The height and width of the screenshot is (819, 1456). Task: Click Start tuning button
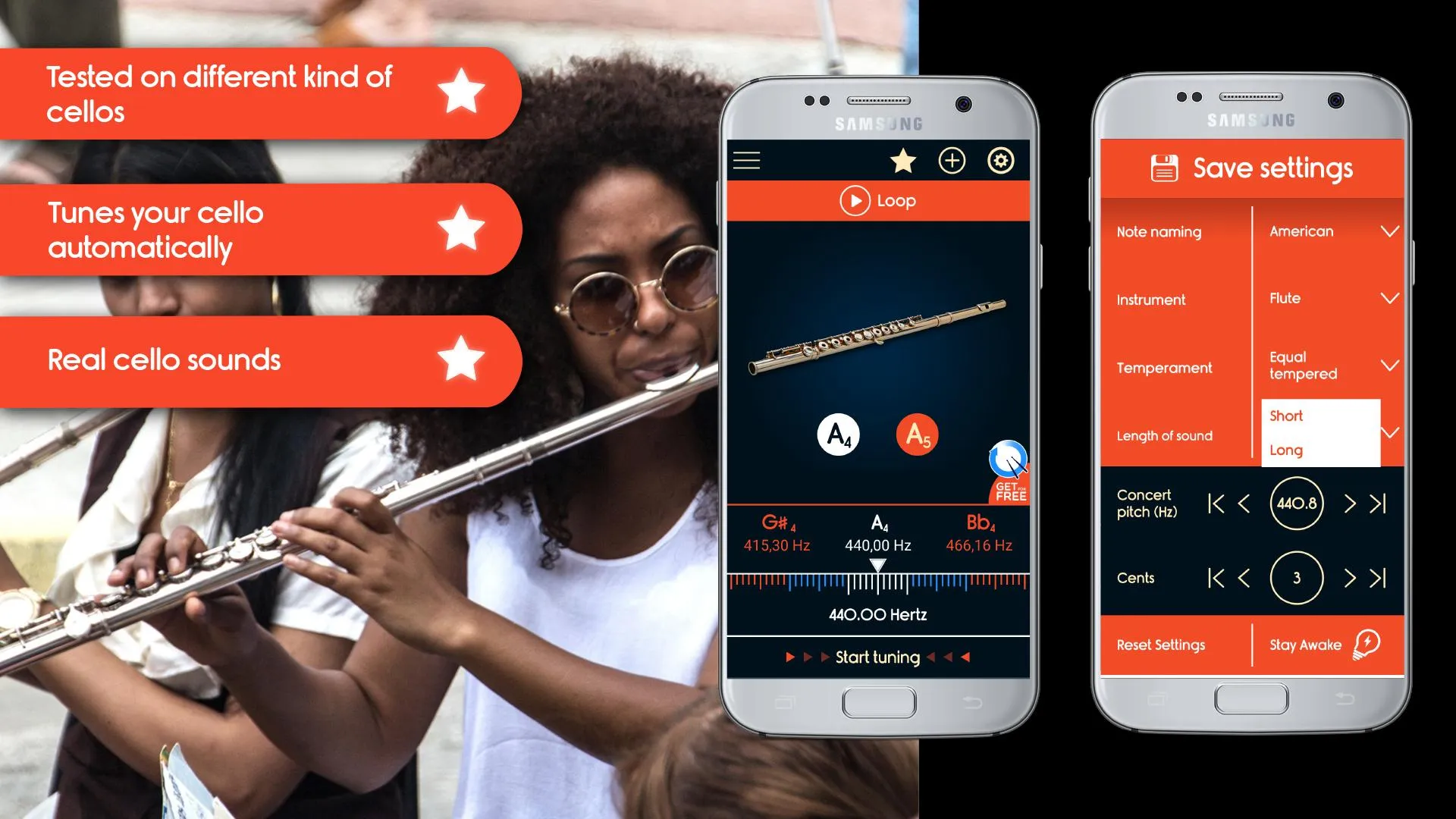pyautogui.click(x=878, y=655)
